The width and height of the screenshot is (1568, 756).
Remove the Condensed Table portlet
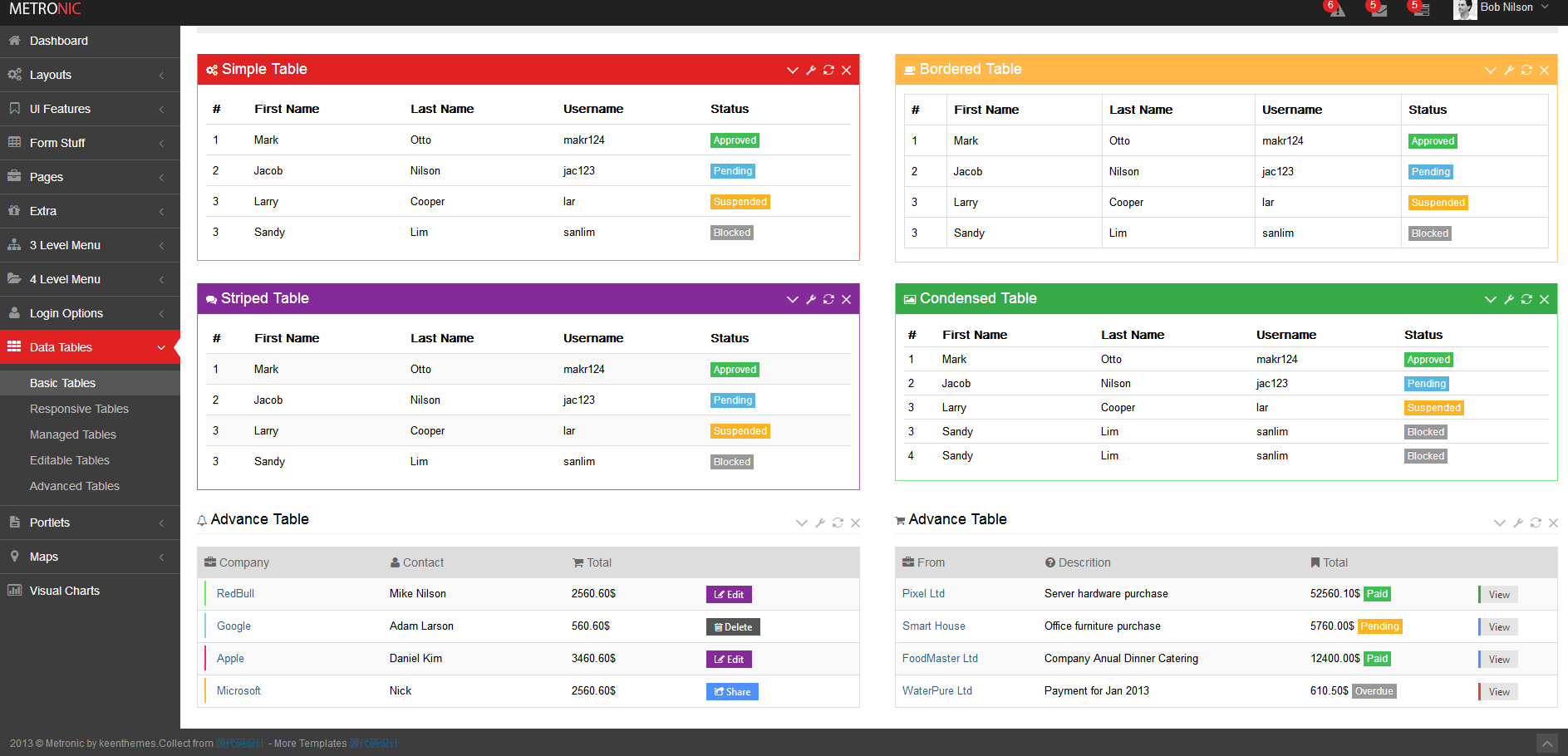(x=1544, y=300)
